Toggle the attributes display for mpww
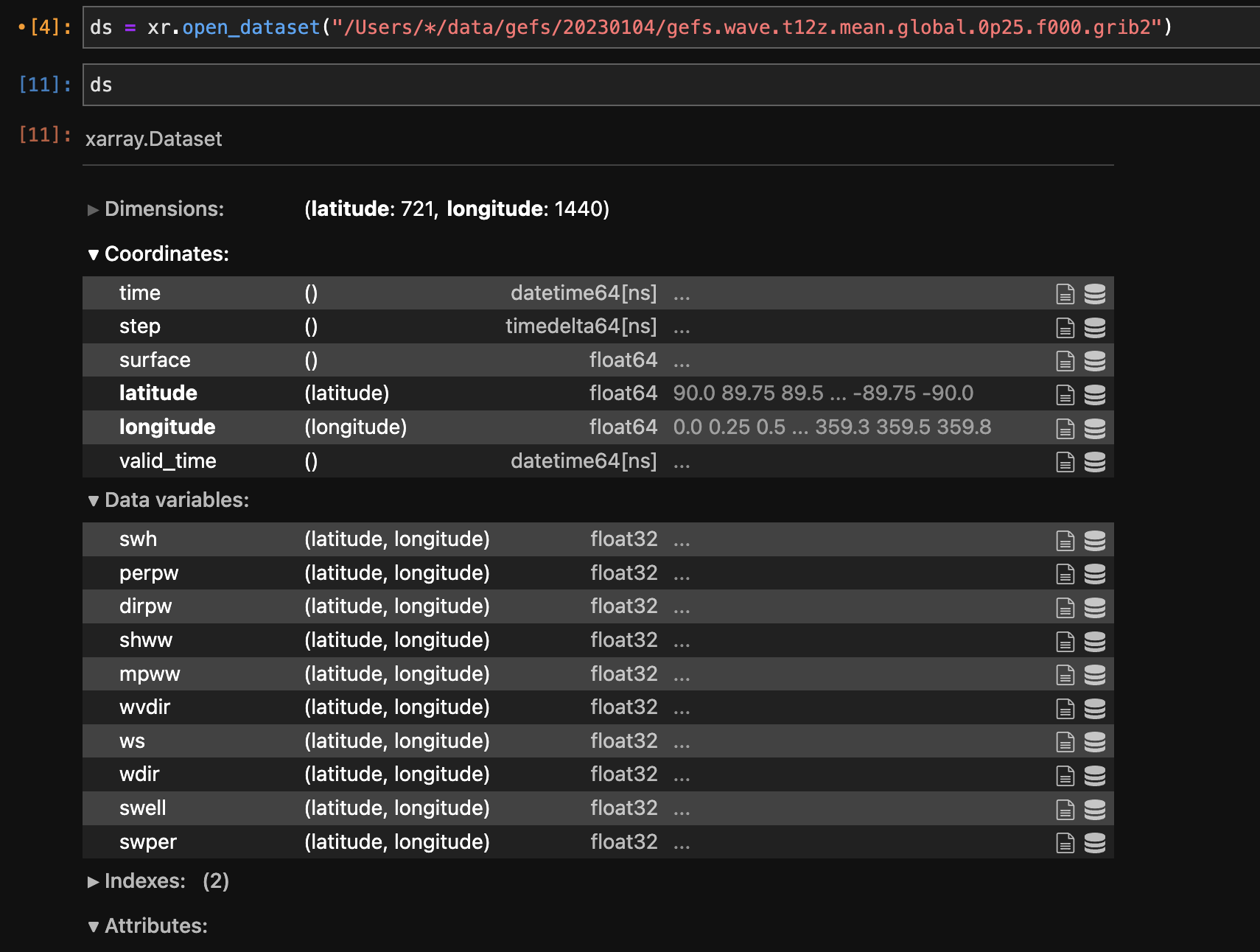The width and height of the screenshot is (1260, 952). point(1065,673)
